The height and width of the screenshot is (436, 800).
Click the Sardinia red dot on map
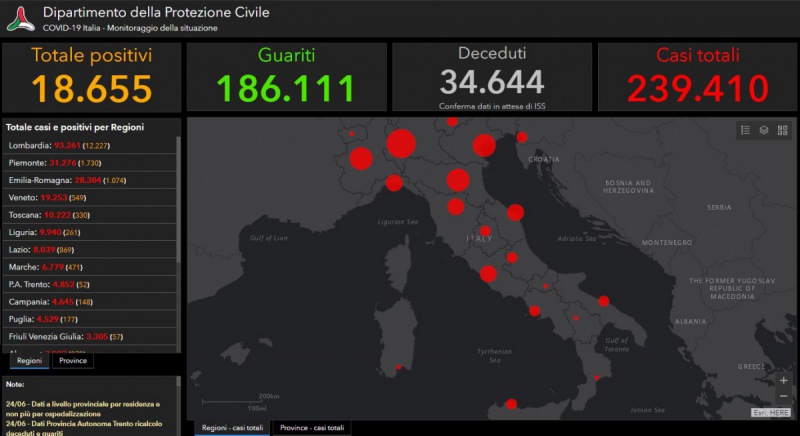pos(399,367)
